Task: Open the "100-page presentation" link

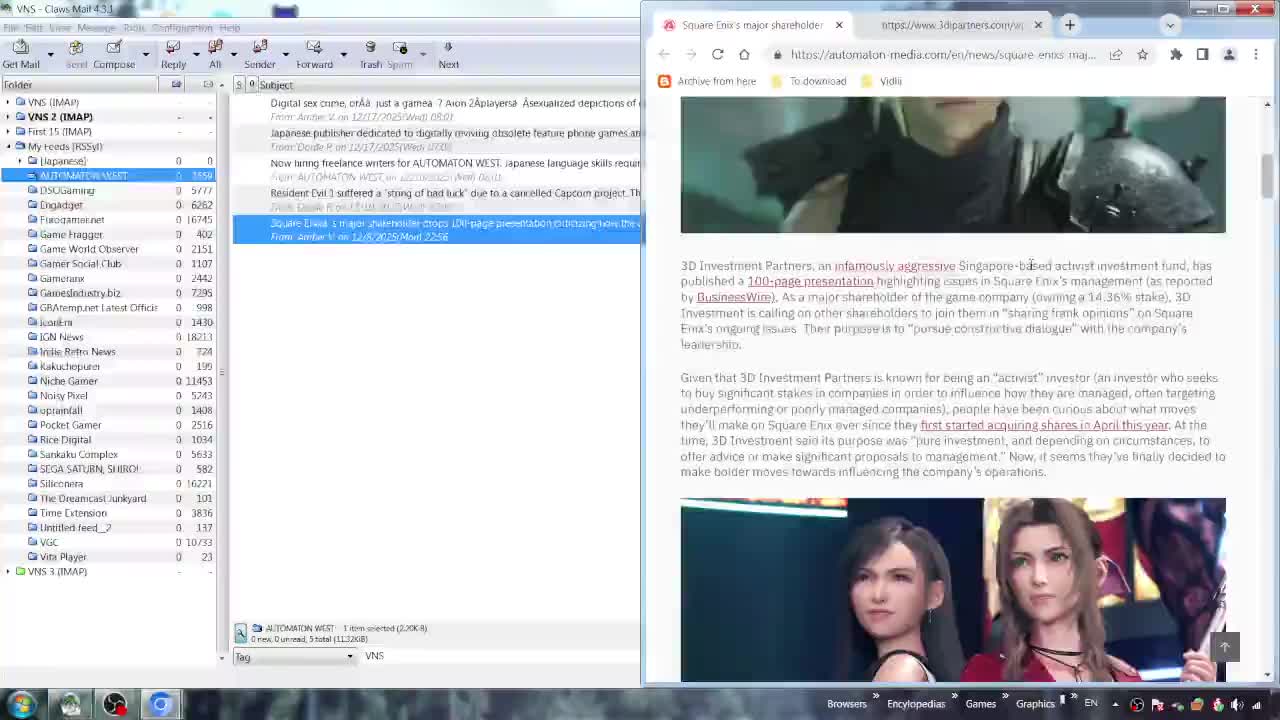Action: [x=810, y=281]
